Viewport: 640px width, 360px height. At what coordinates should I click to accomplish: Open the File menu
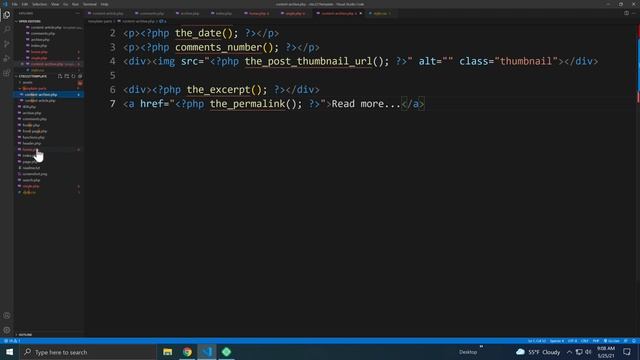coord(15,4)
